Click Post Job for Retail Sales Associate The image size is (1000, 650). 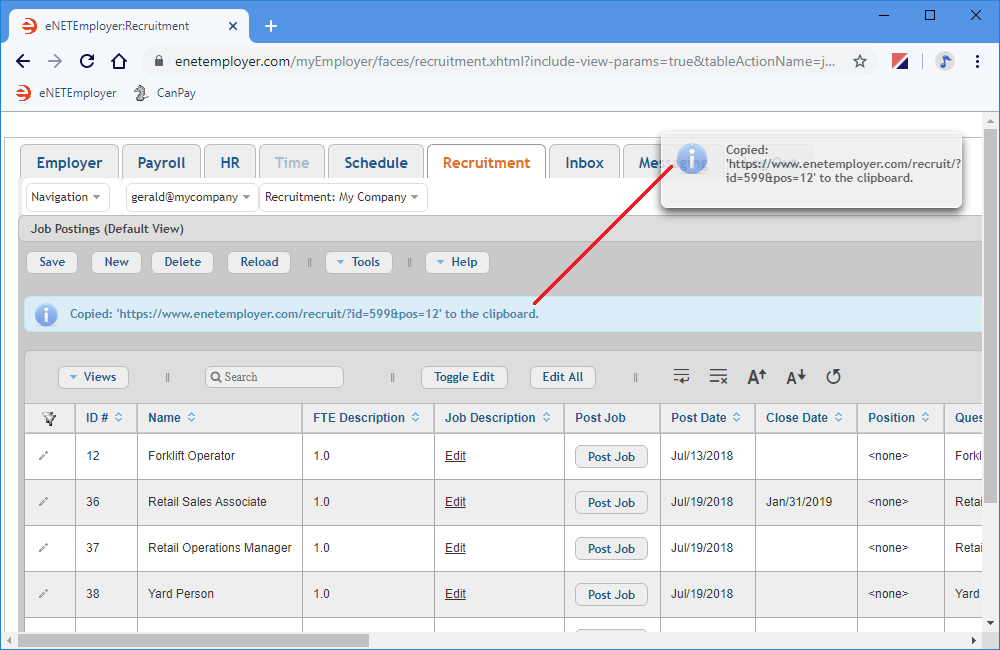tap(611, 503)
